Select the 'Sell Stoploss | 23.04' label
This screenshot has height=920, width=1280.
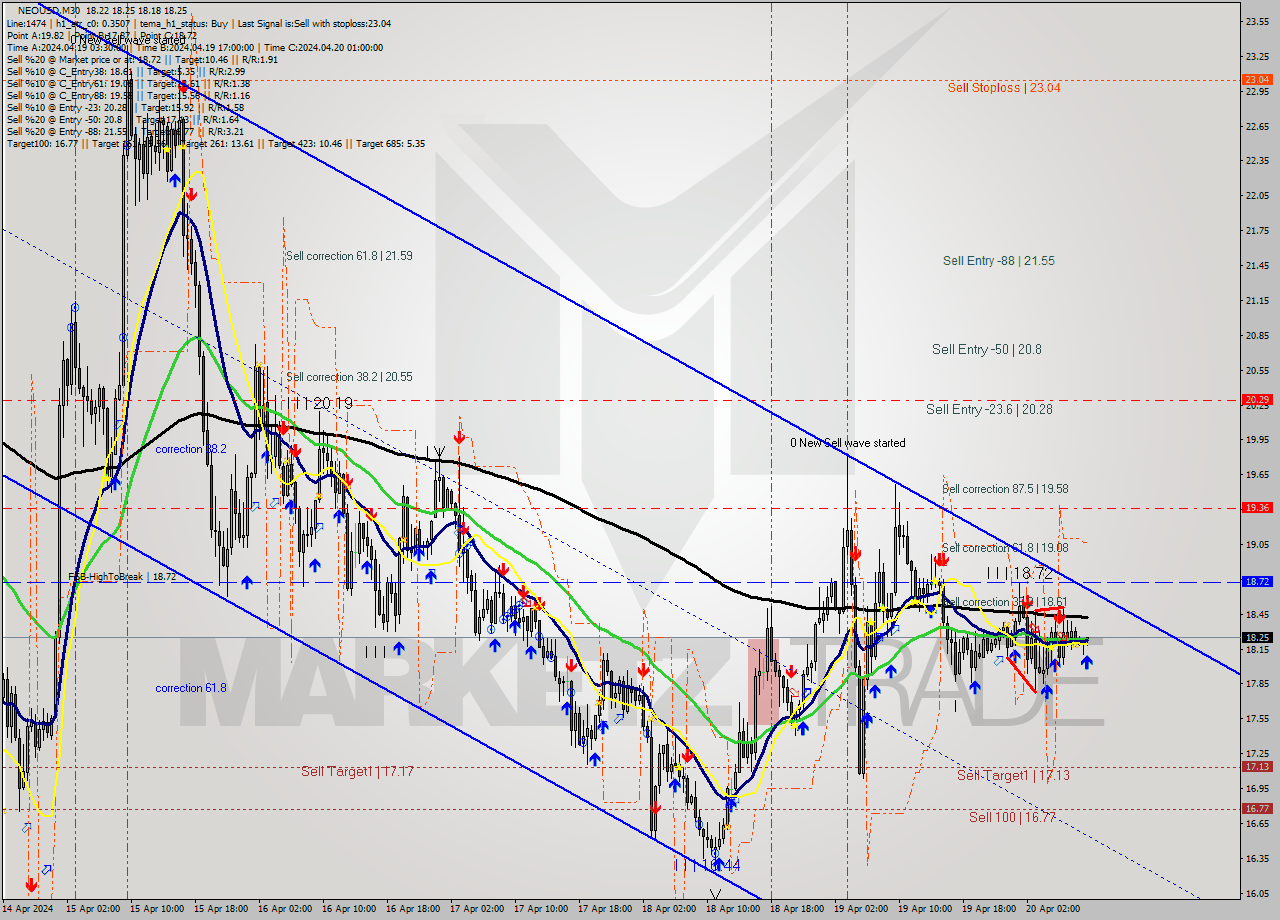click(1004, 88)
